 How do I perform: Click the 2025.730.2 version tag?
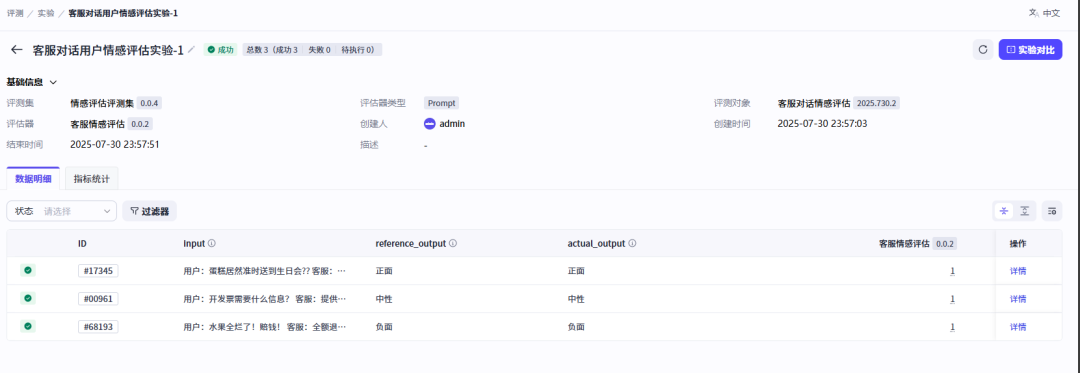click(877, 103)
